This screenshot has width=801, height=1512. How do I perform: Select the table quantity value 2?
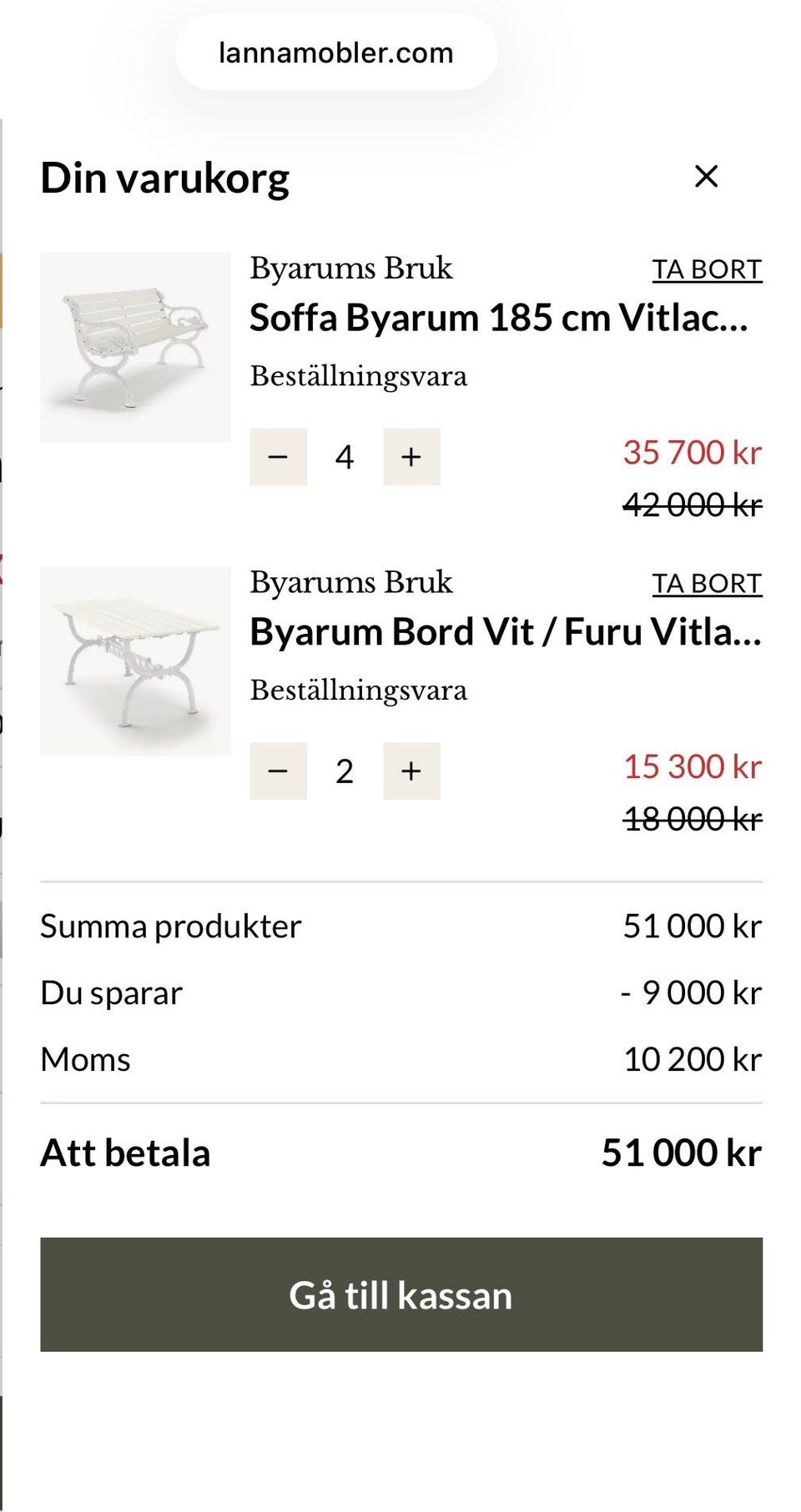click(x=345, y=771)
